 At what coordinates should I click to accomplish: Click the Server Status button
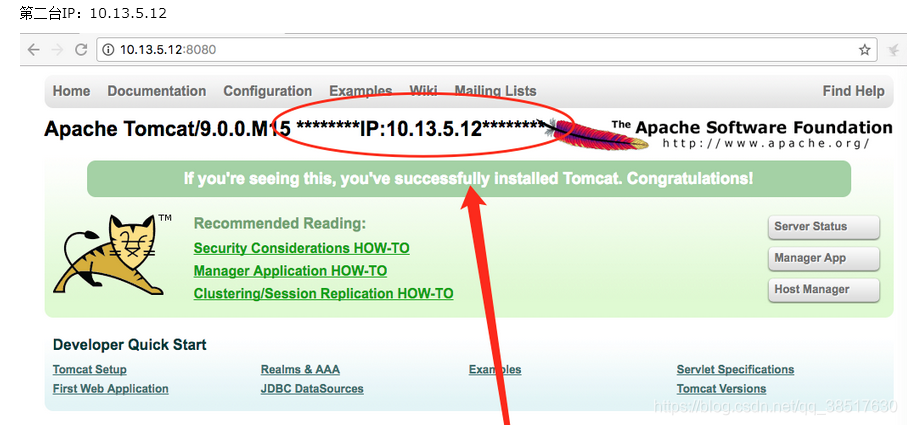824,227
